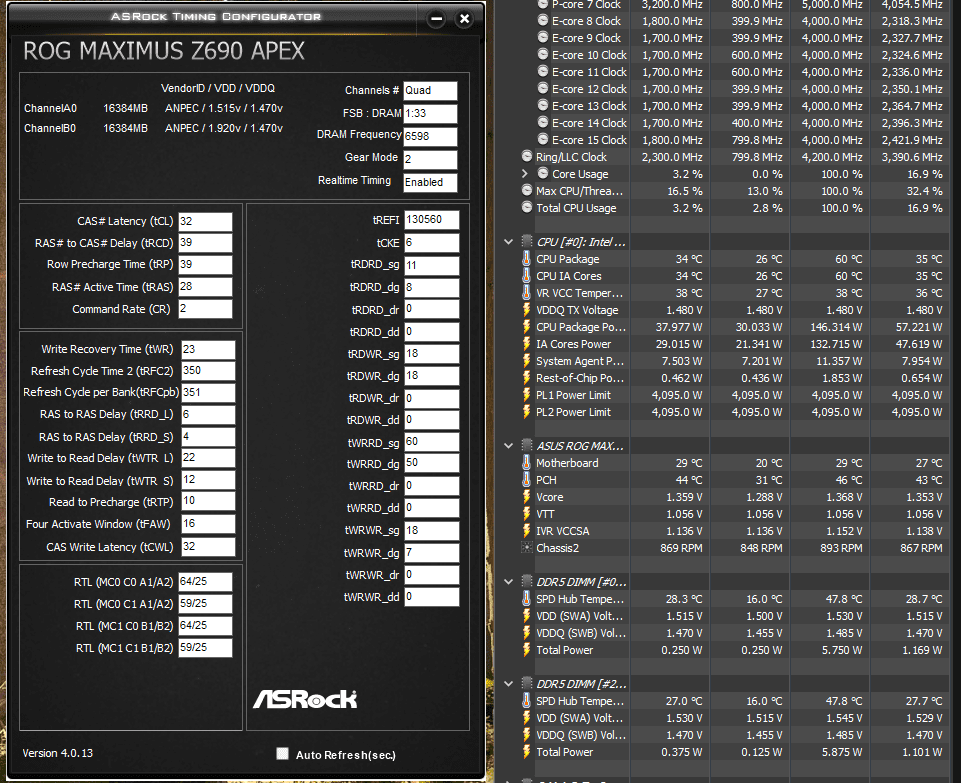961x783 pixels.
Task: Click the Chassis2 fan icon
Action: coord(526,548)
